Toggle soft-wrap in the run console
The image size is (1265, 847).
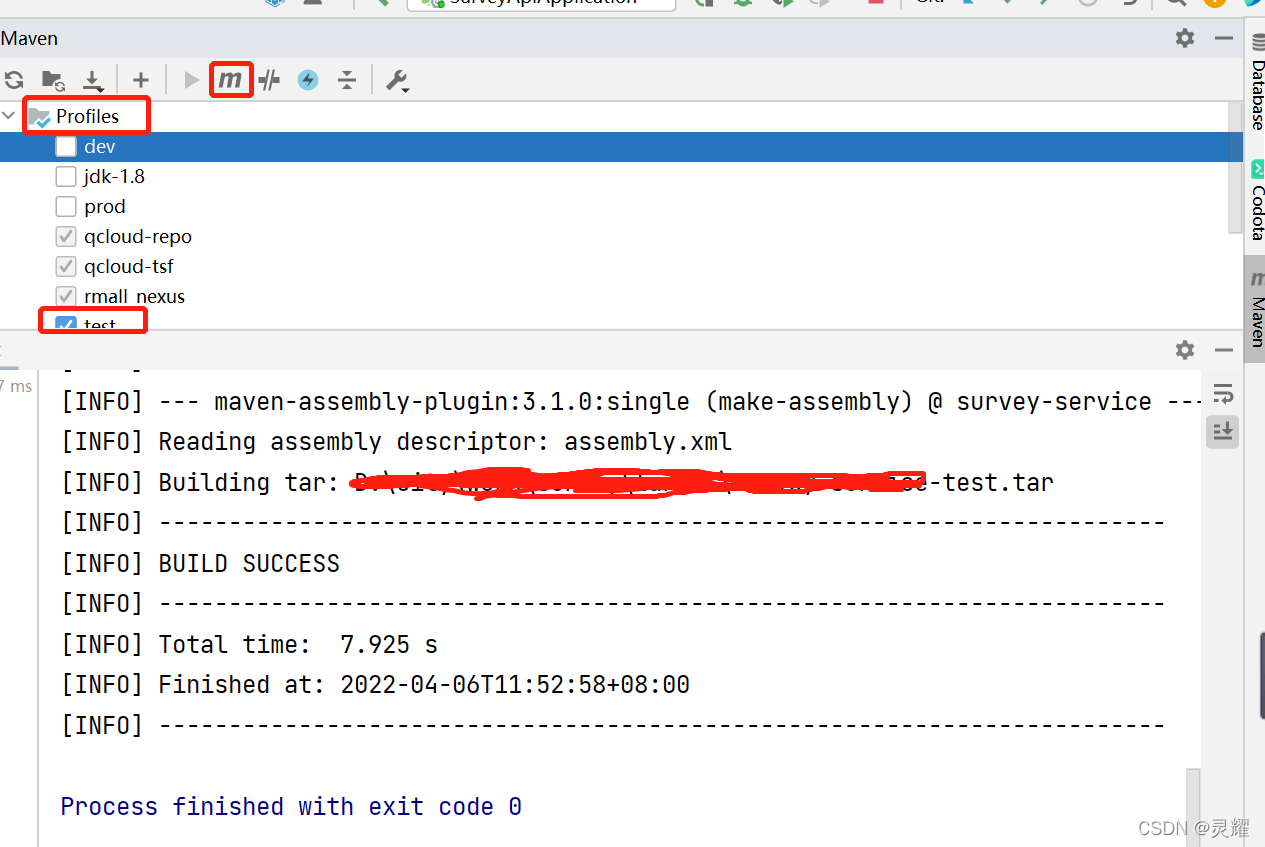coord(1223,393)
